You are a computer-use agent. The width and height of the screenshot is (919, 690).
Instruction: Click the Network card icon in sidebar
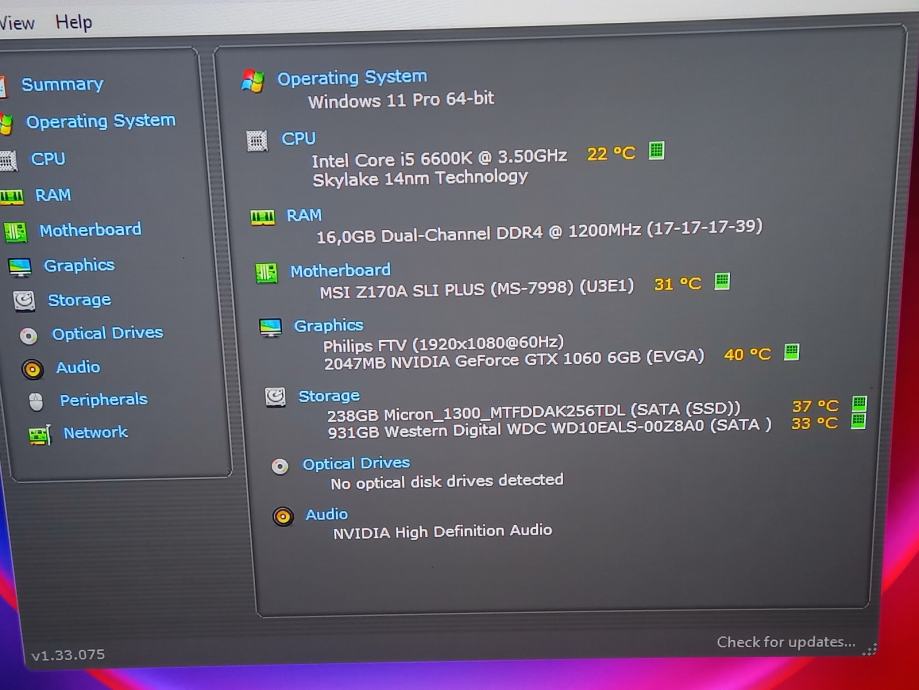[x=39, y=434]
